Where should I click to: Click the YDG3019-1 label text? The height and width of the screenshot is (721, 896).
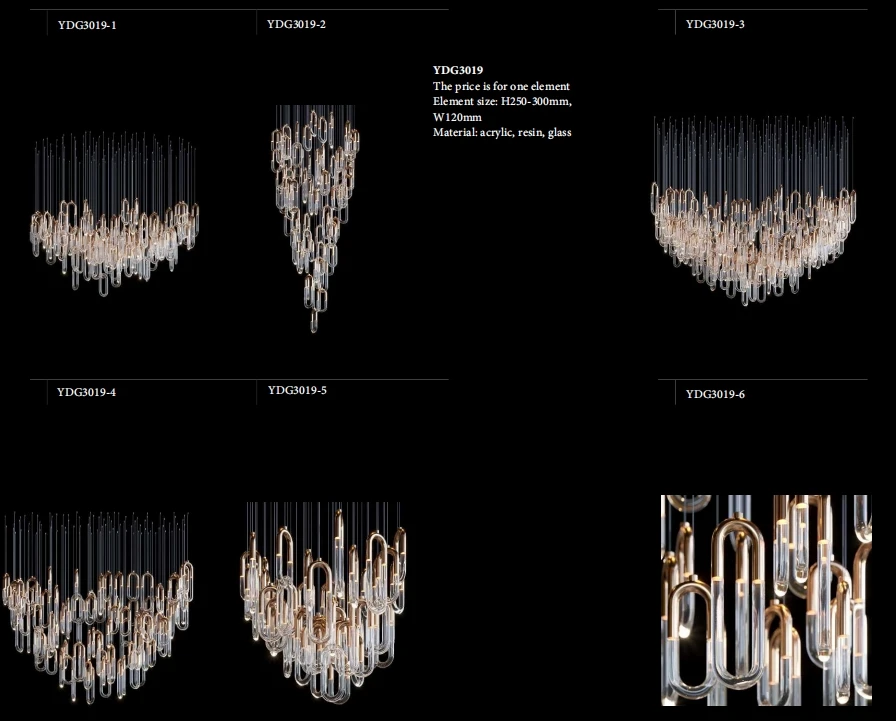click(87, 25)
